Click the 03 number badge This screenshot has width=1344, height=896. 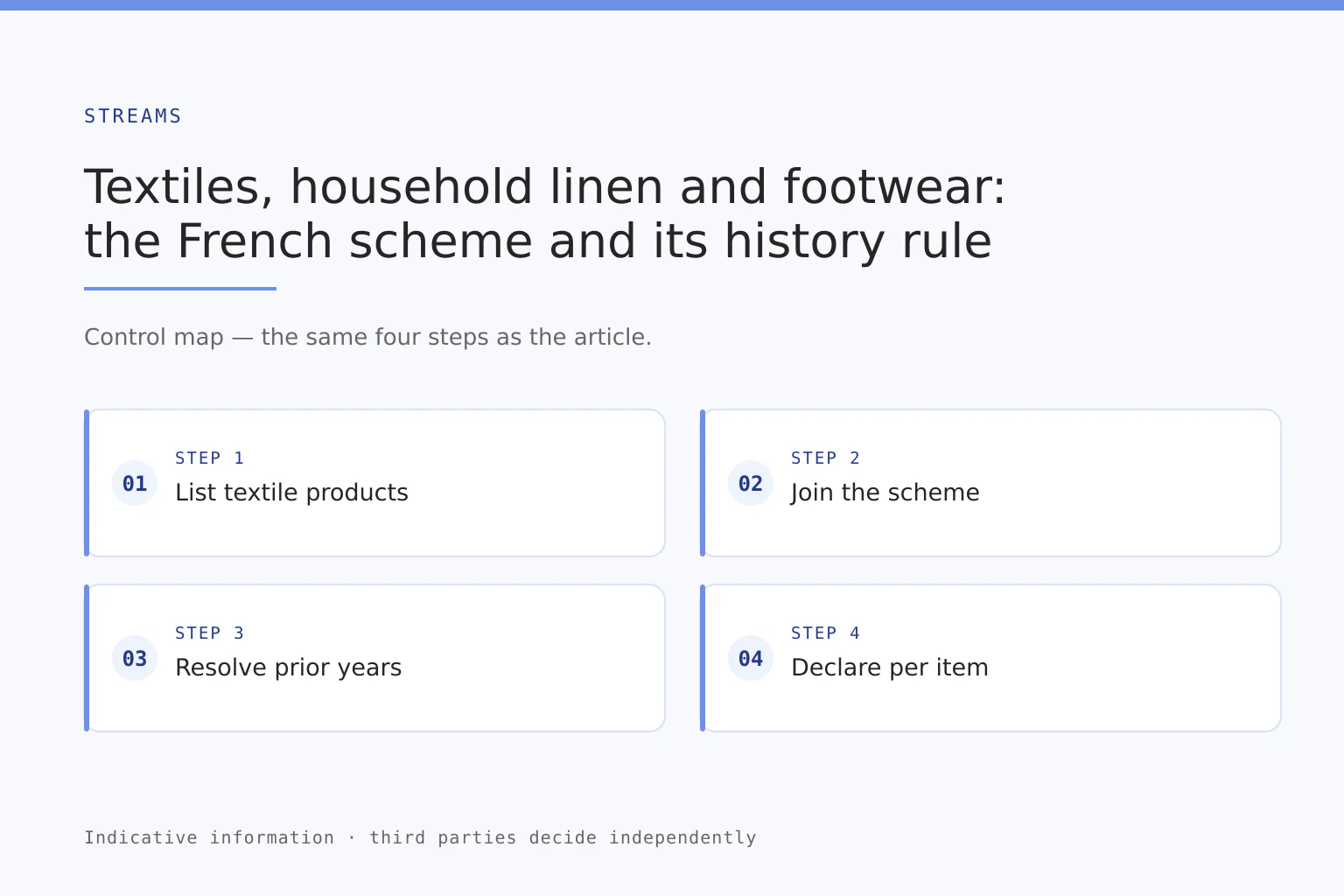[135, 658]
